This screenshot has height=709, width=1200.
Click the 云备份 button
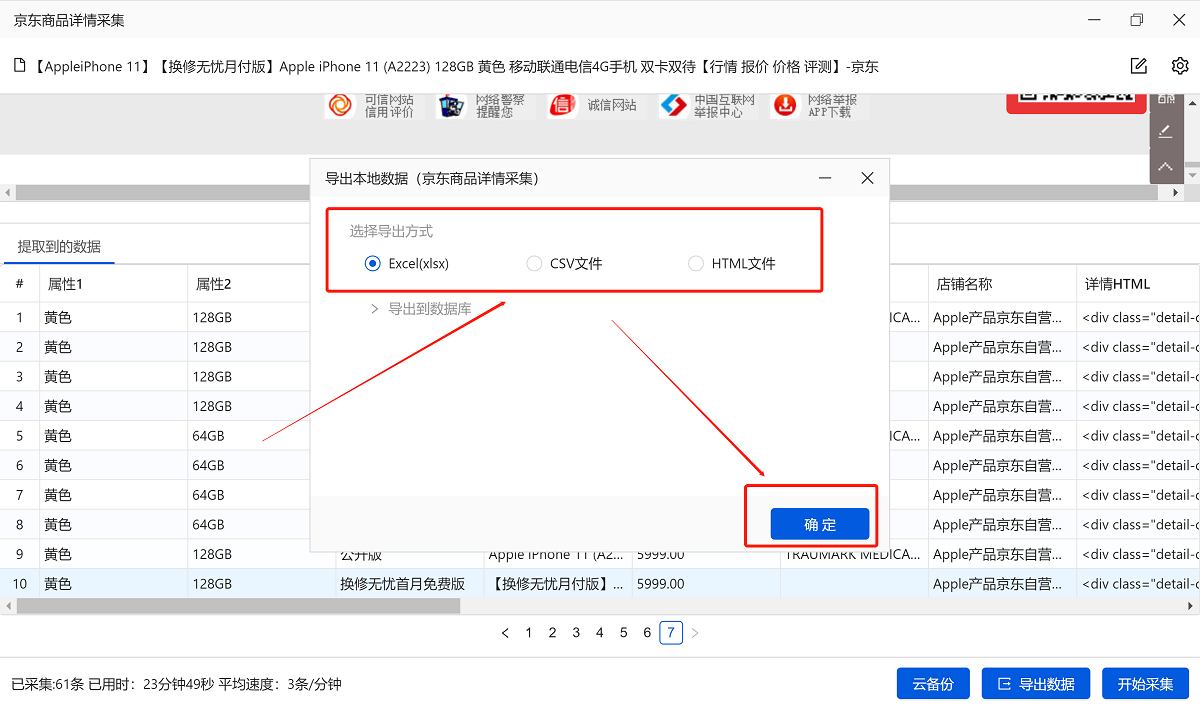(x=933, y=684)
